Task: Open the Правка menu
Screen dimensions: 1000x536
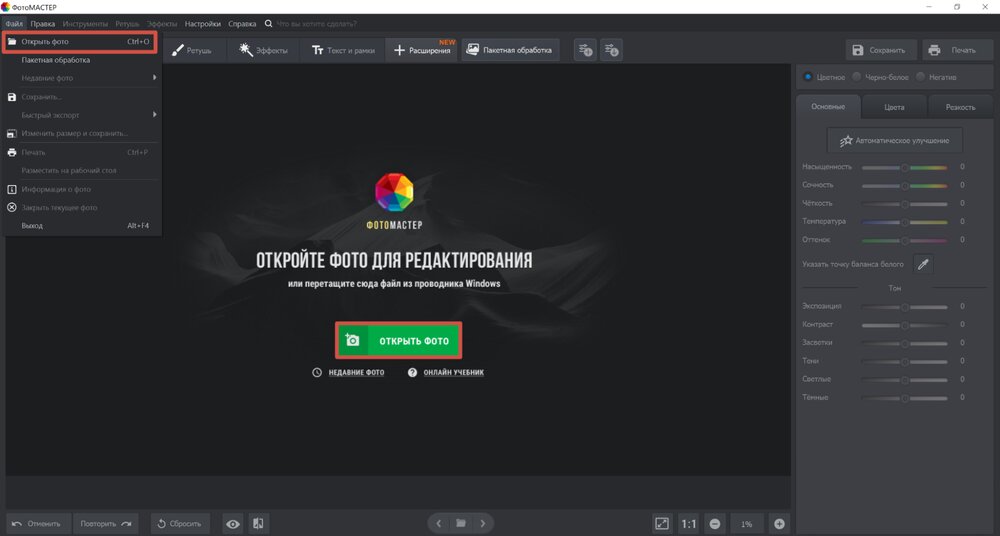Action: point(43,24)
